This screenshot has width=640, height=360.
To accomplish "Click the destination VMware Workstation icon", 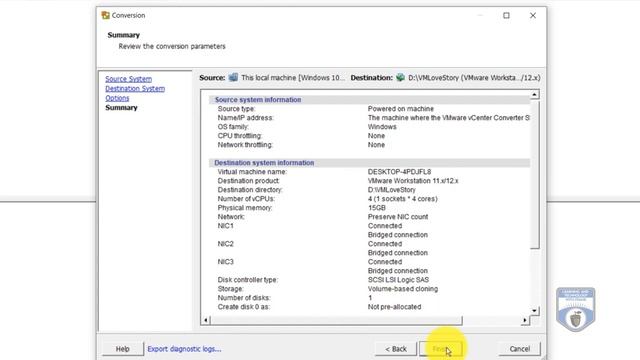I will pyautogui.click(x=400, y=77).
